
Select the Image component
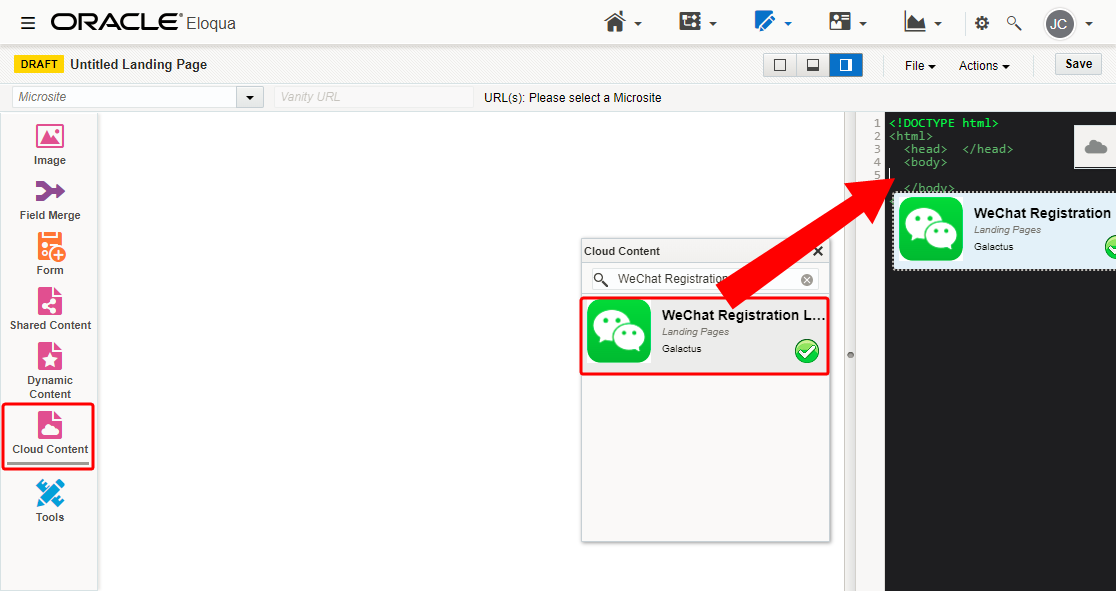(x=50, y=145)
